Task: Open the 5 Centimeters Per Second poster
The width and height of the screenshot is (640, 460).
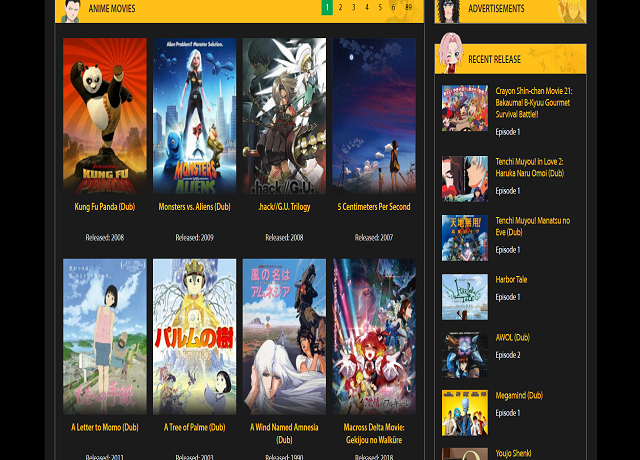Action: pos(374,116)
